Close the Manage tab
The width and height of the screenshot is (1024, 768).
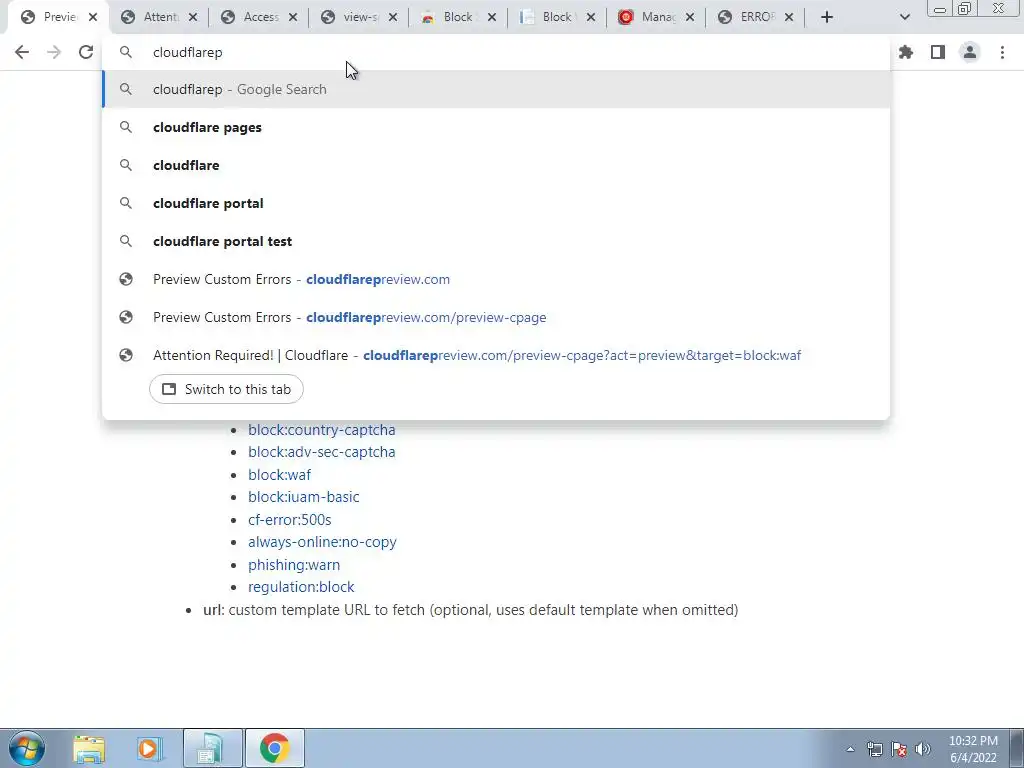690,17
